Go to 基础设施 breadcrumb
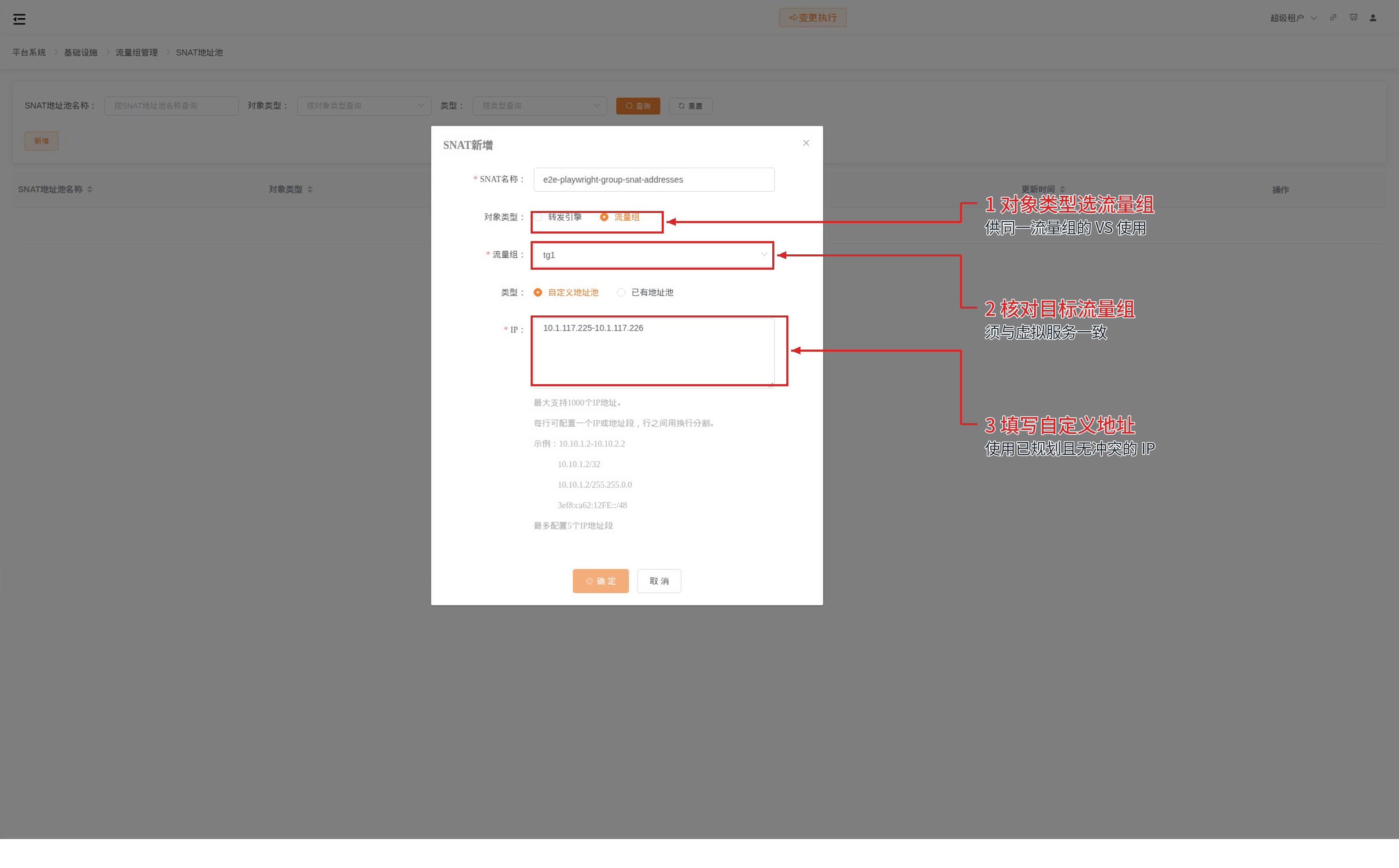This screenshot has height=868, width=1399. pos(80,52)
